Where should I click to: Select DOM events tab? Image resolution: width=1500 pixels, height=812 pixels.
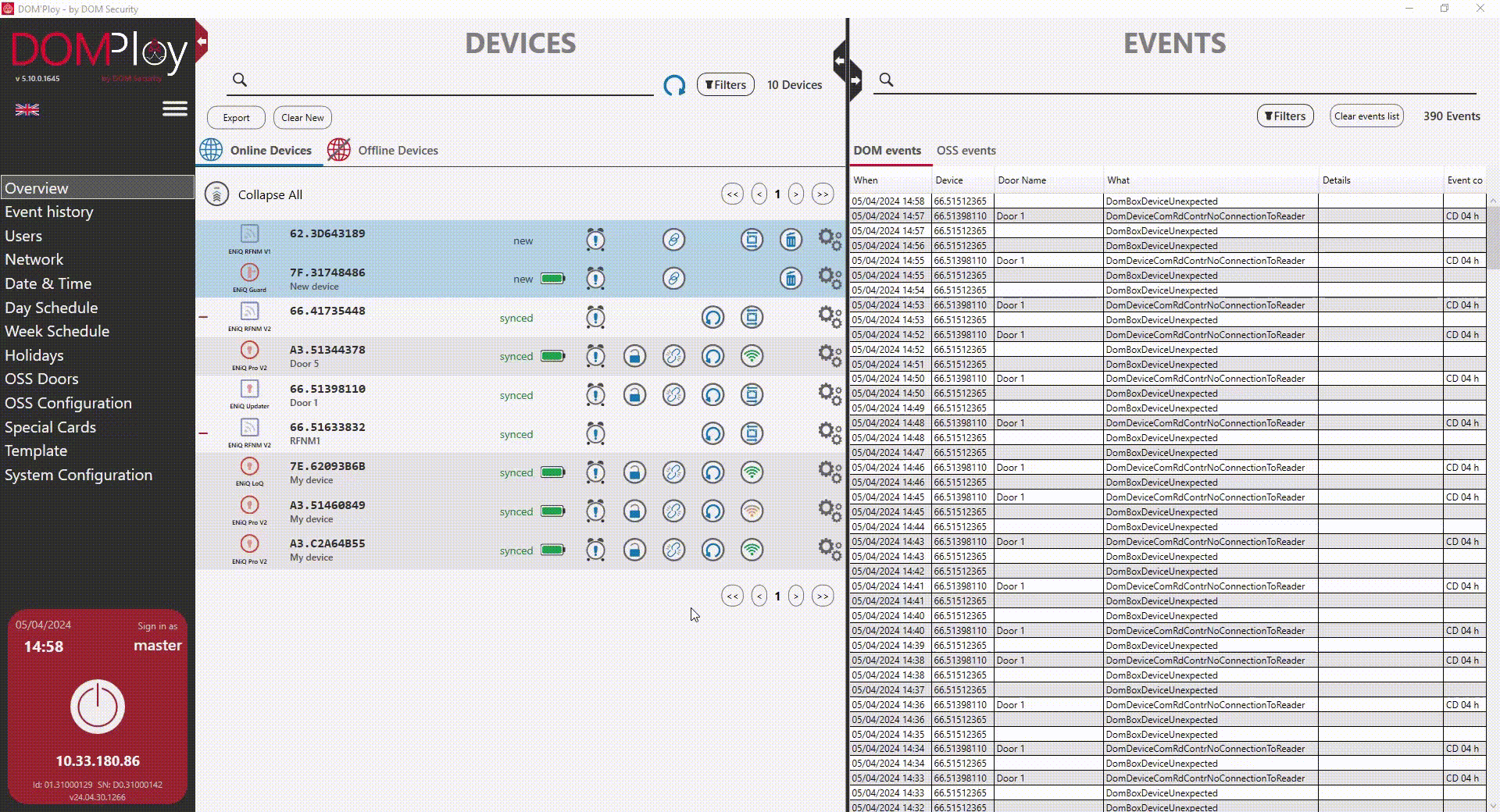(x=887, y=150)
